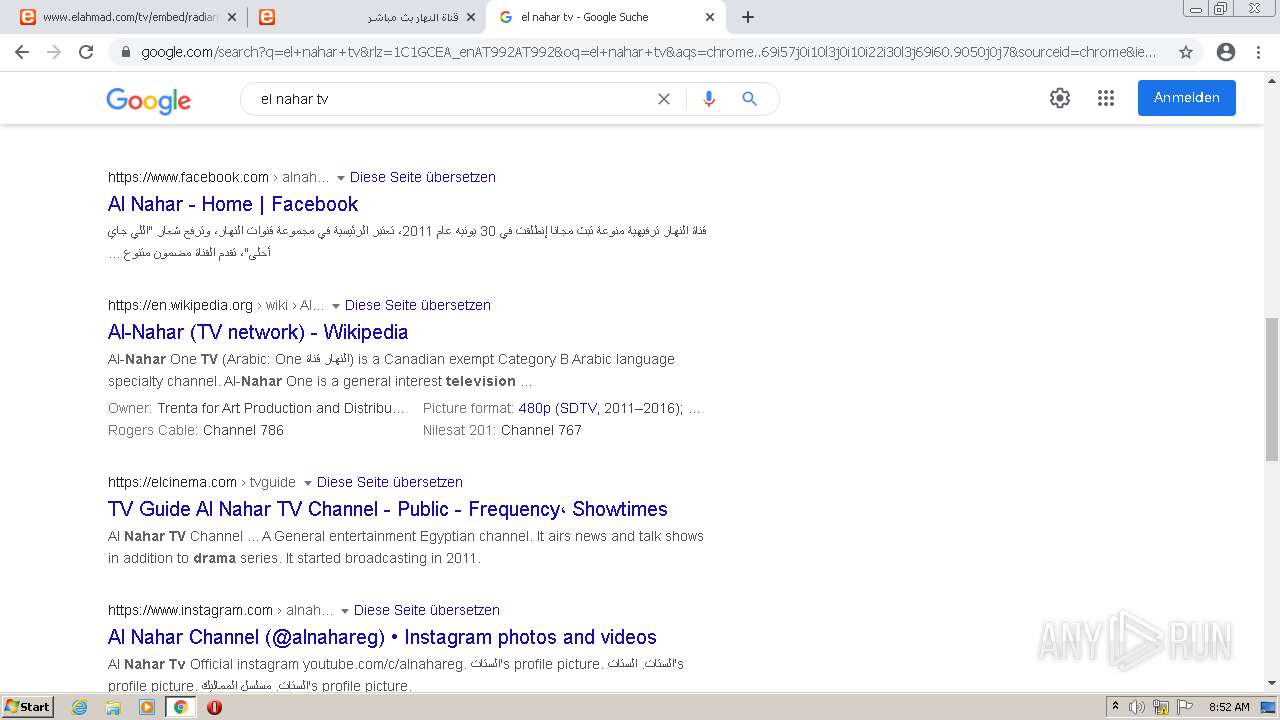
Task: Select the el nahar tv - Google Suche tab
Action: [x=605, y=17]
